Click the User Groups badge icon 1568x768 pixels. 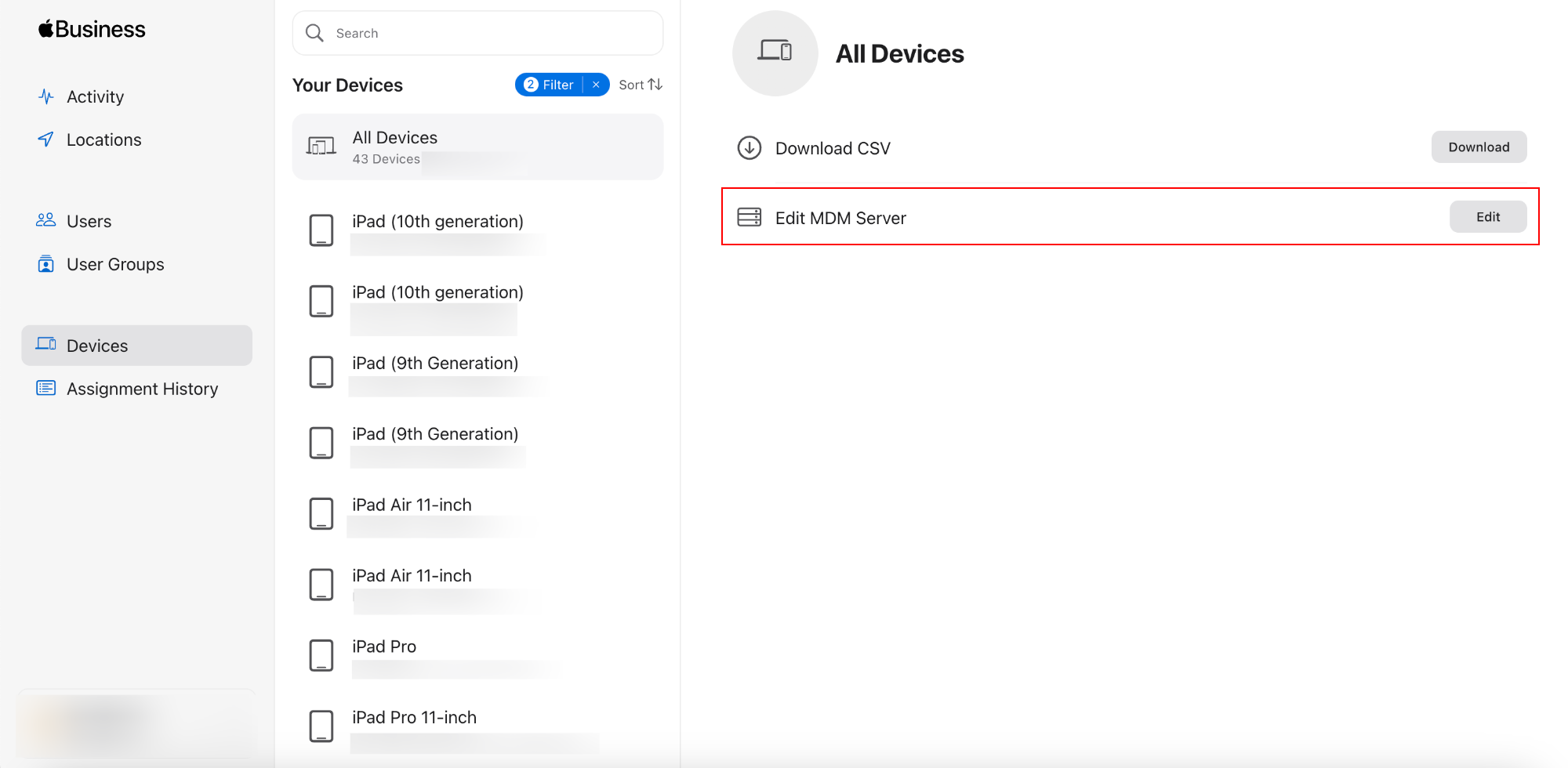click(x=46, y=264)
